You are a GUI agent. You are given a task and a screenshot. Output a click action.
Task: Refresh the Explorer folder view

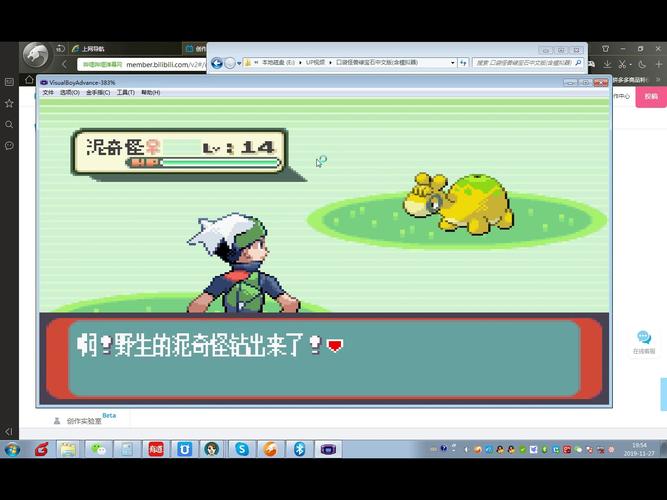(x=463, y=63)
